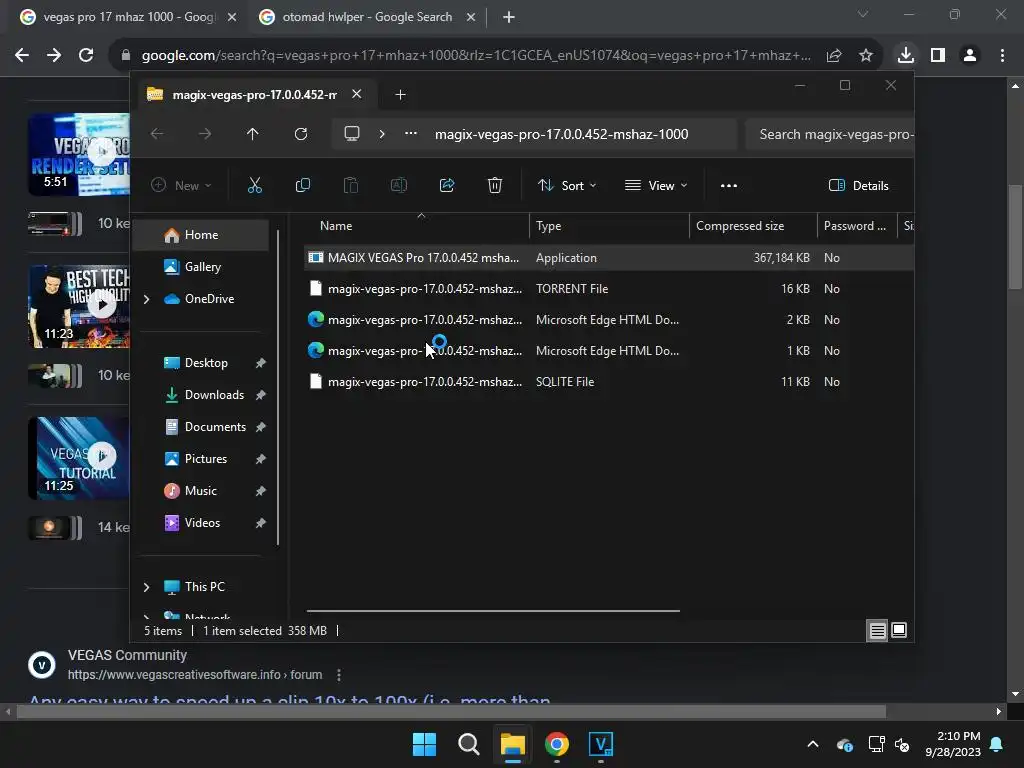Refresh the Explorer folder view

coord(300,134)
